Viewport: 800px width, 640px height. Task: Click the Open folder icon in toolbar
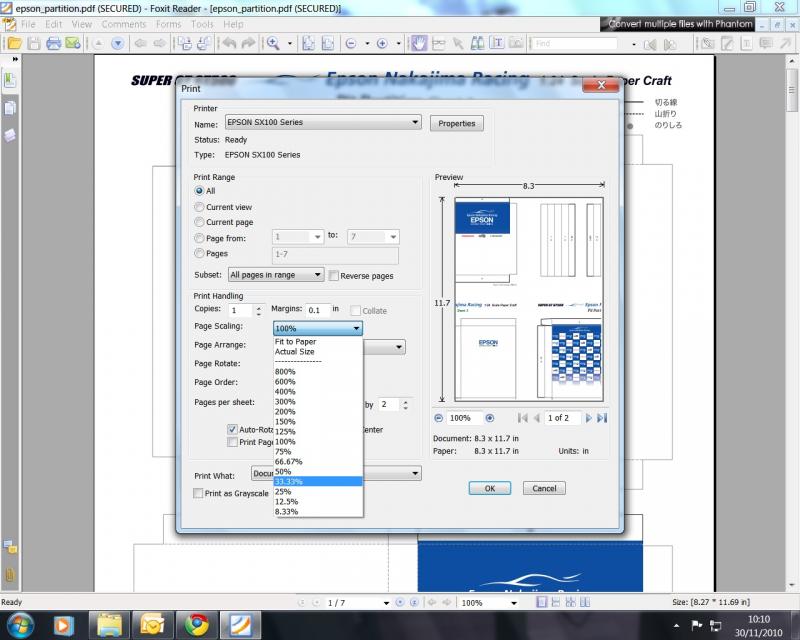tap(13, 44)
